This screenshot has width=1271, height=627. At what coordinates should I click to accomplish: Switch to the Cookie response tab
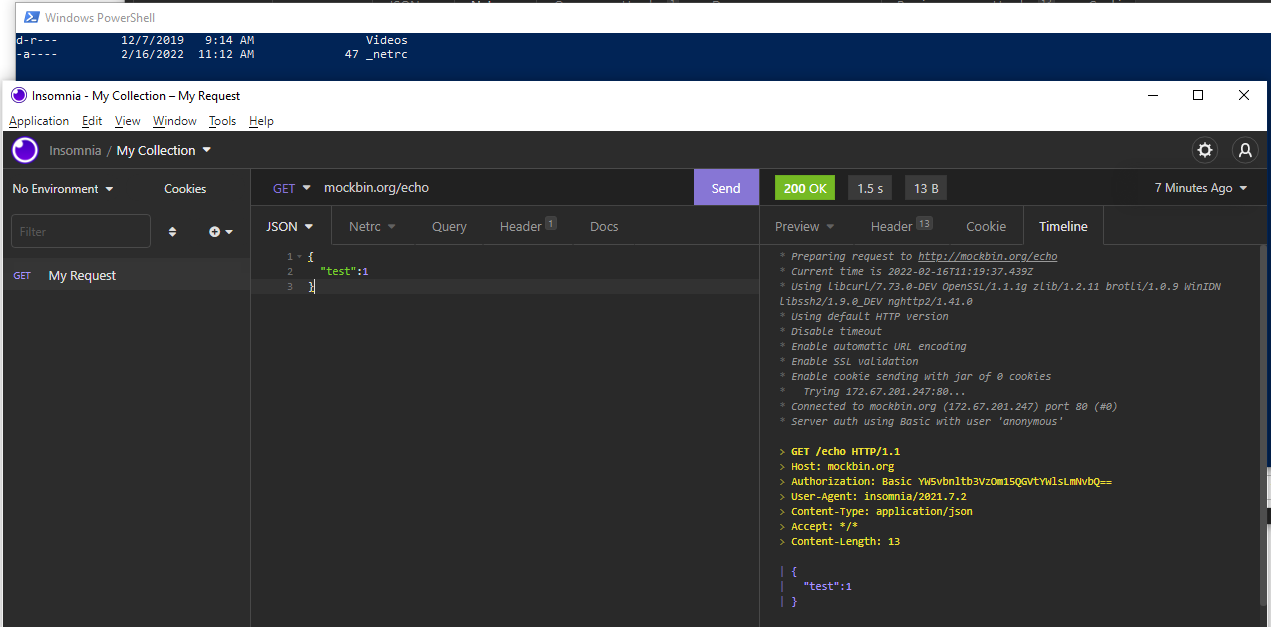click(986, 226)
